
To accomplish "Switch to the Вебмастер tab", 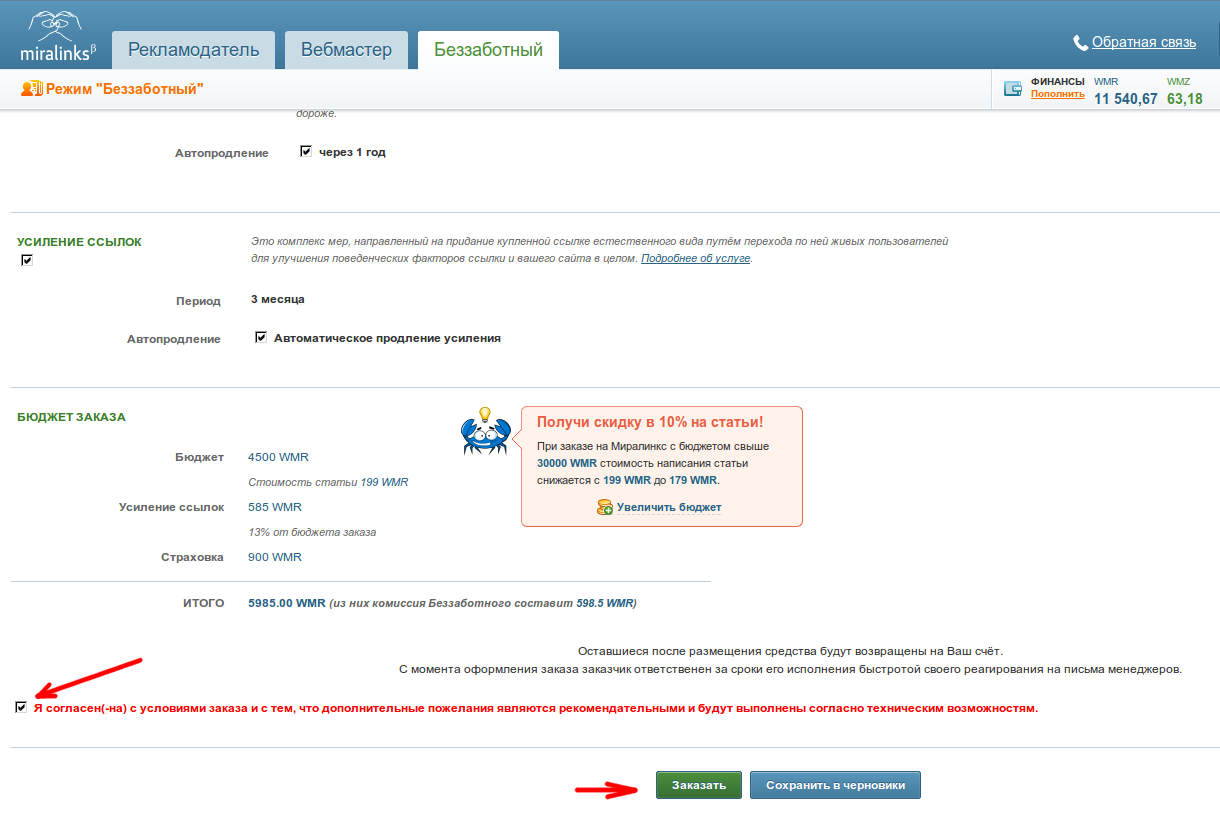I will pyautogui.click(x=346, y=50).
